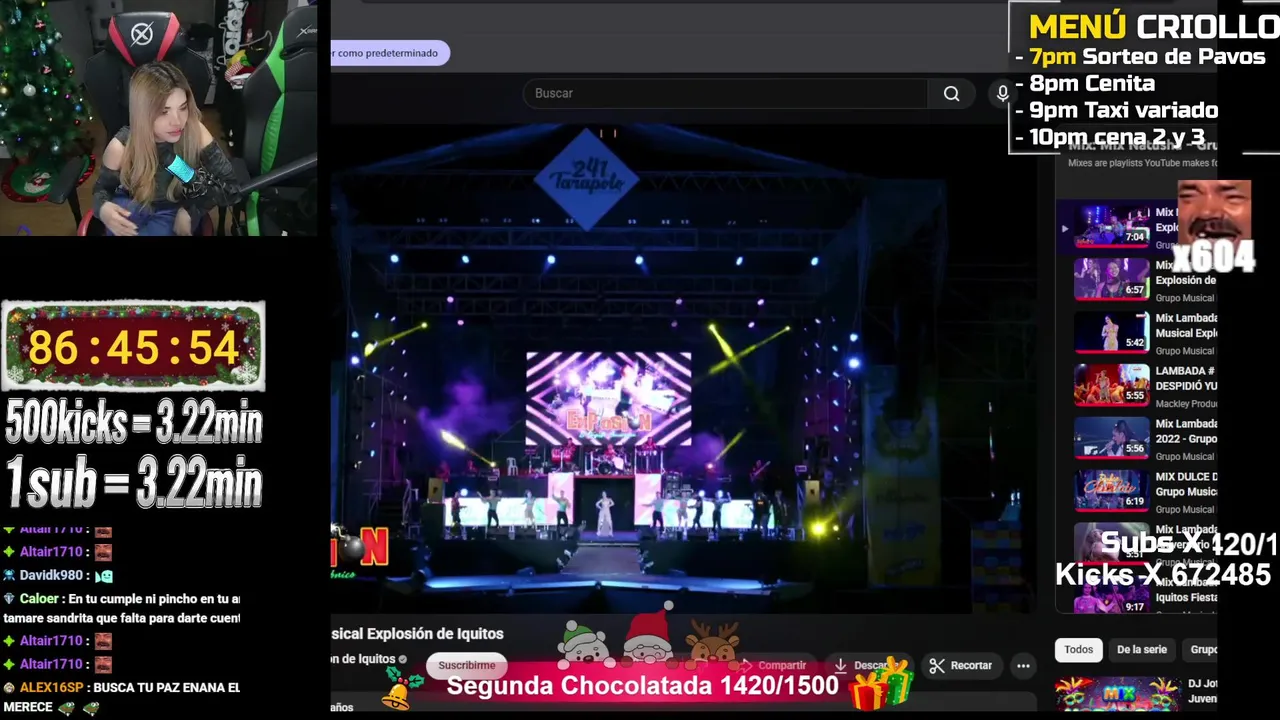
Task: Open playlist video thumbnail with 6:57 duration
Action: click(x=1112, y=279)
